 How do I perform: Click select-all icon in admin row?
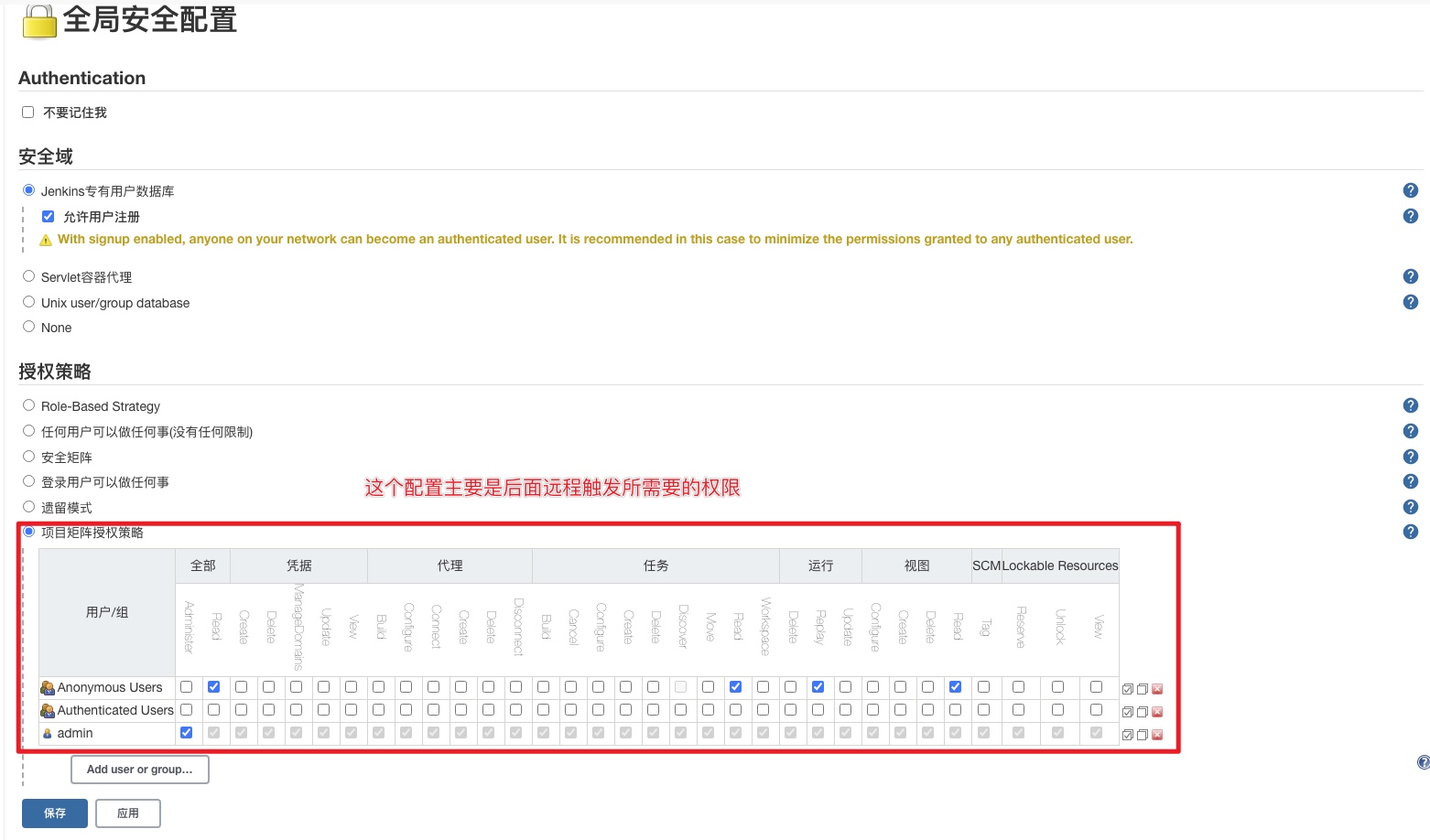[x=1128, y=735]
